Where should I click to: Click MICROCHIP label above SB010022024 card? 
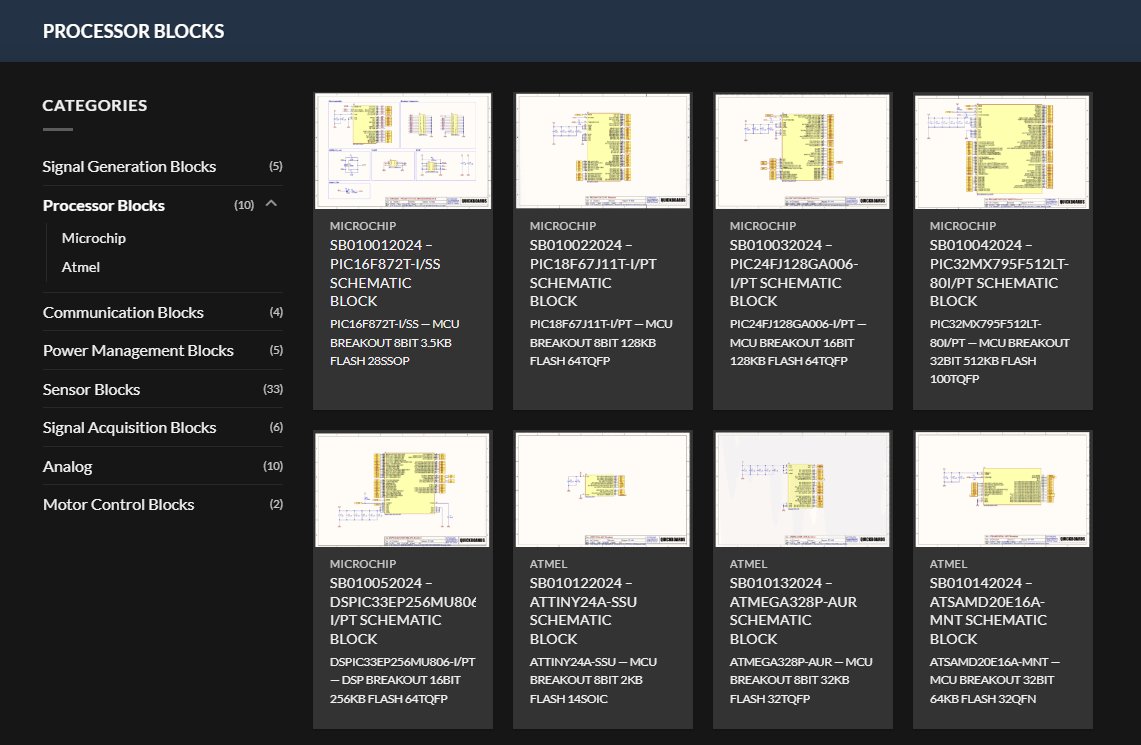tap(562, 226)
